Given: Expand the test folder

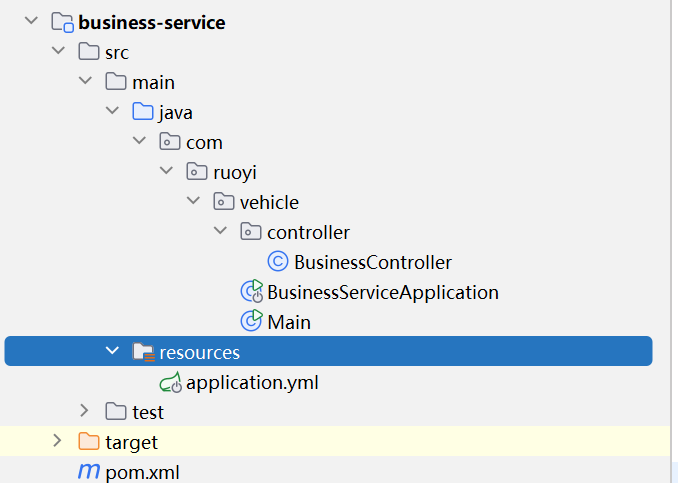Looking at the screenshot, I should coord(84,412).
